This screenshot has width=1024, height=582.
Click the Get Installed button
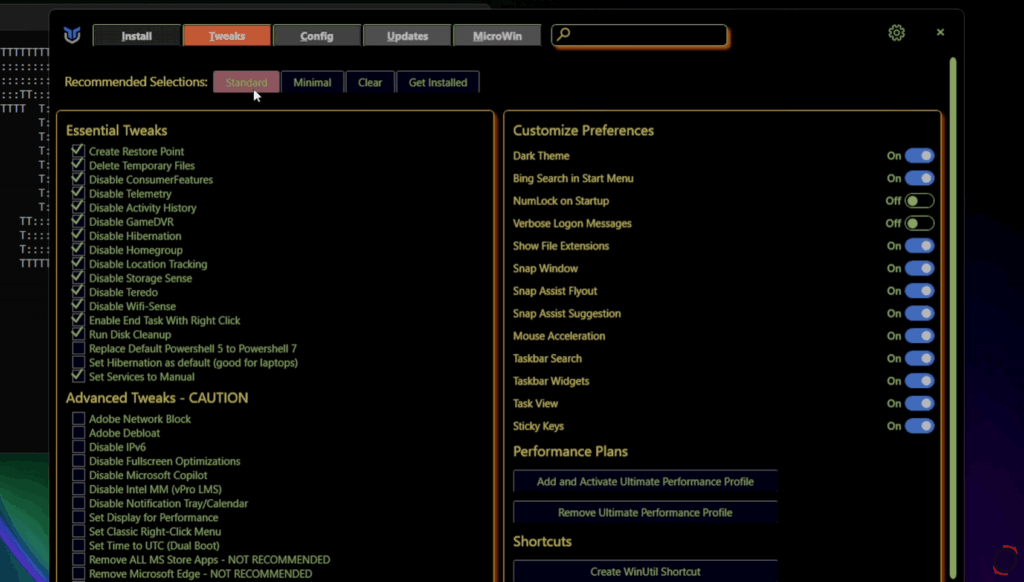point(438,82)
